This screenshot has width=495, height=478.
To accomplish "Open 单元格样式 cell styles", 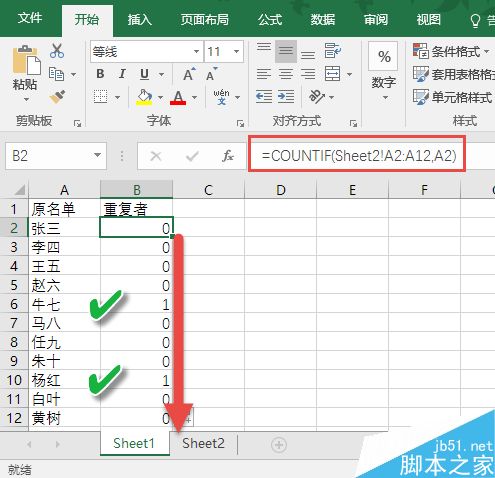I will click(452, 97).
